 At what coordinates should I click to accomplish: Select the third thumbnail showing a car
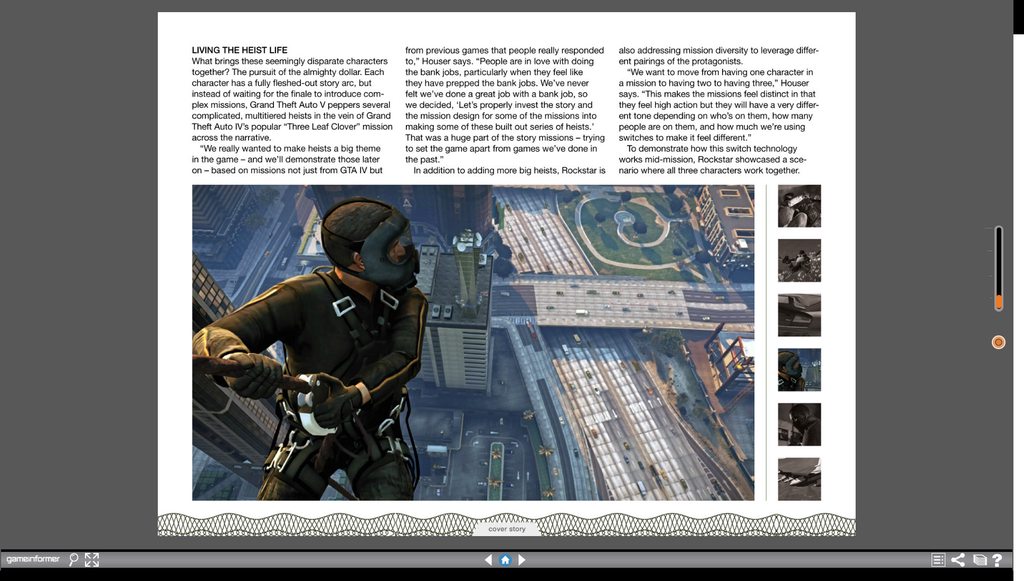coord(799,315)
